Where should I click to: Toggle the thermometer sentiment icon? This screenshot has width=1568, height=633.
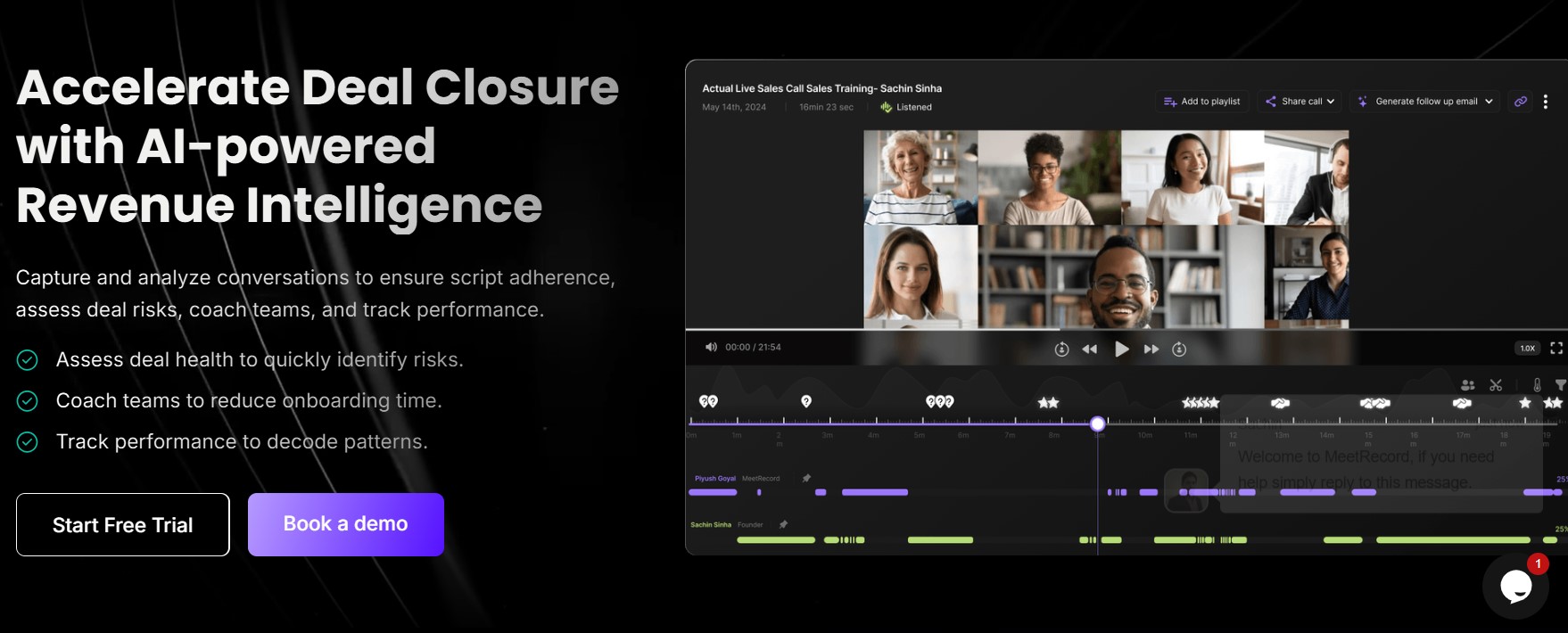click(1537, 385)
